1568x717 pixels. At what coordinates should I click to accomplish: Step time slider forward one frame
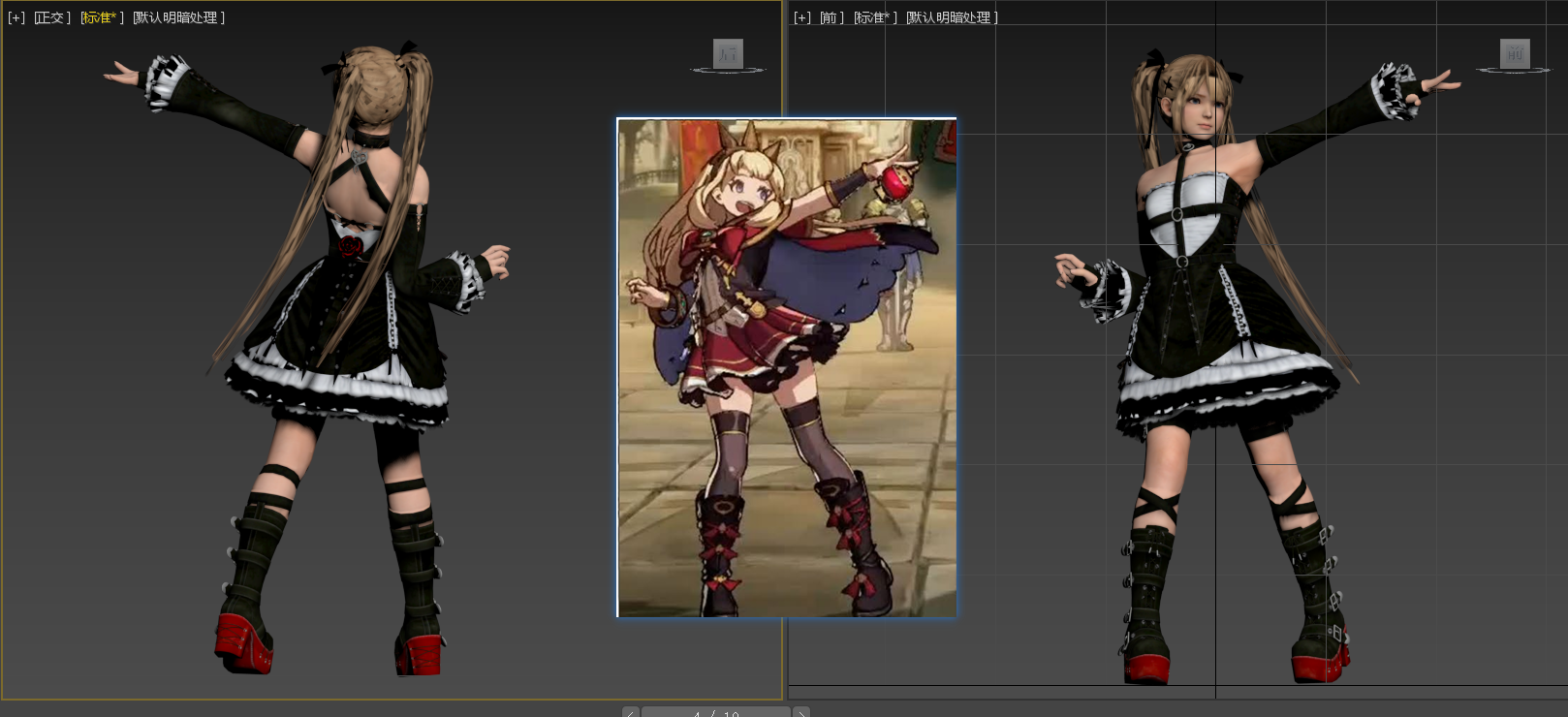pos(801,712)
